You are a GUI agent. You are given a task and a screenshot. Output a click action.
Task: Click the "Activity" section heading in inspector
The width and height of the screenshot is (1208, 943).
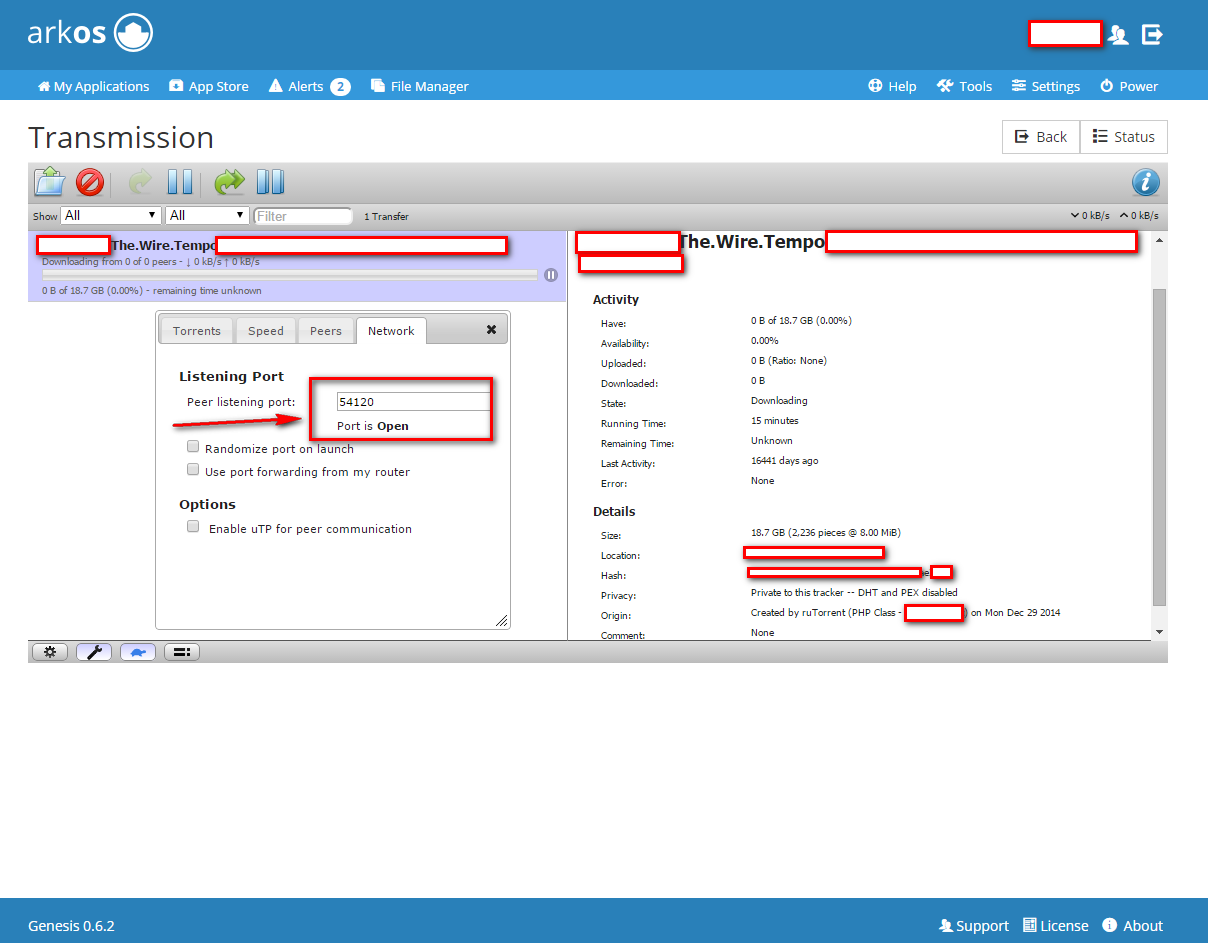[616, 299]
